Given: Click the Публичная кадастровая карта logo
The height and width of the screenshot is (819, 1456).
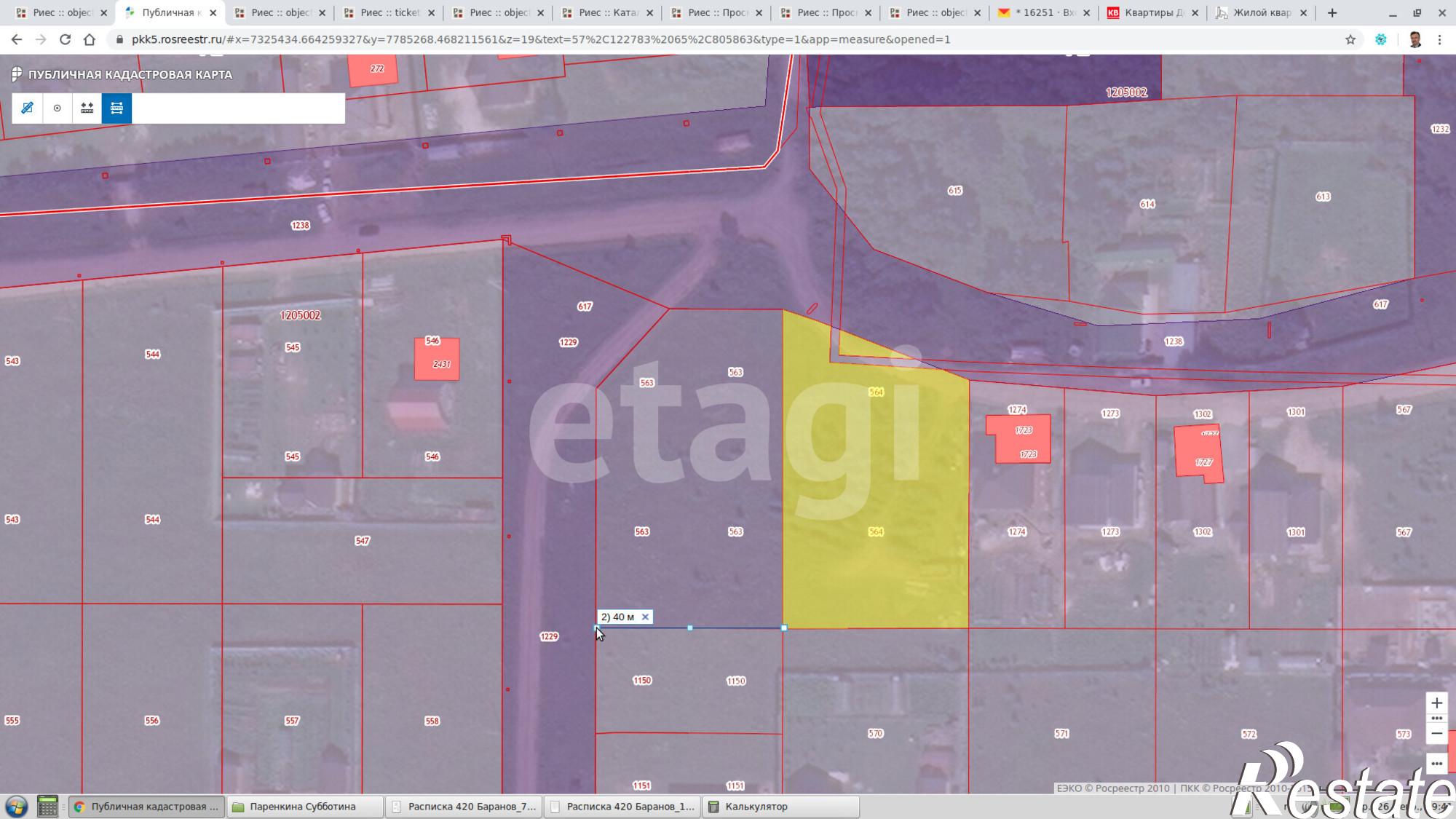Looking at the screenshot, I should pos(122,74).
